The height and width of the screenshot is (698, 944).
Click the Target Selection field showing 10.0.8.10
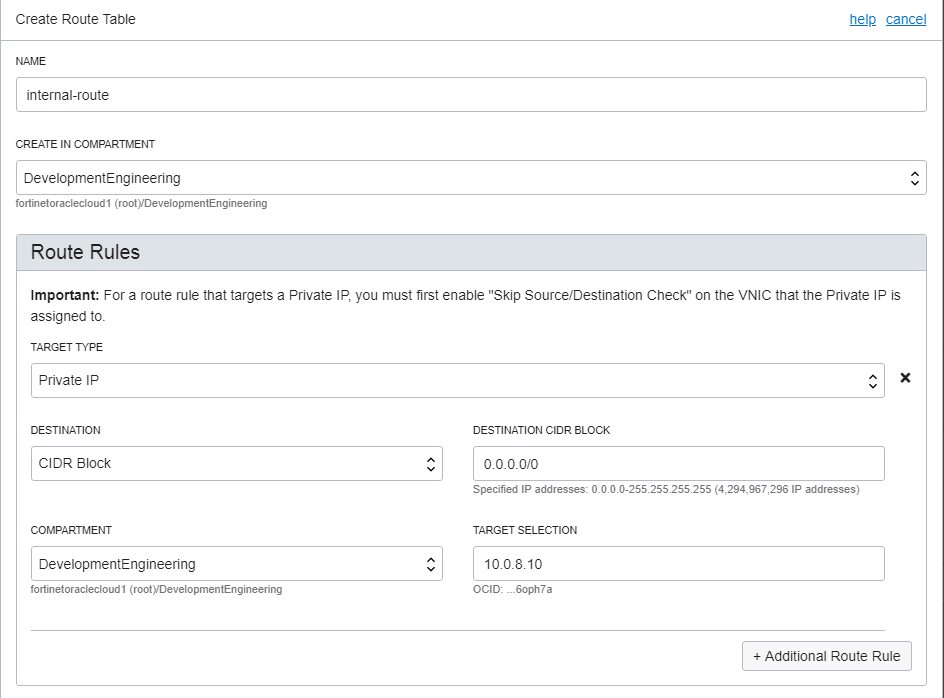coord(678,563)
